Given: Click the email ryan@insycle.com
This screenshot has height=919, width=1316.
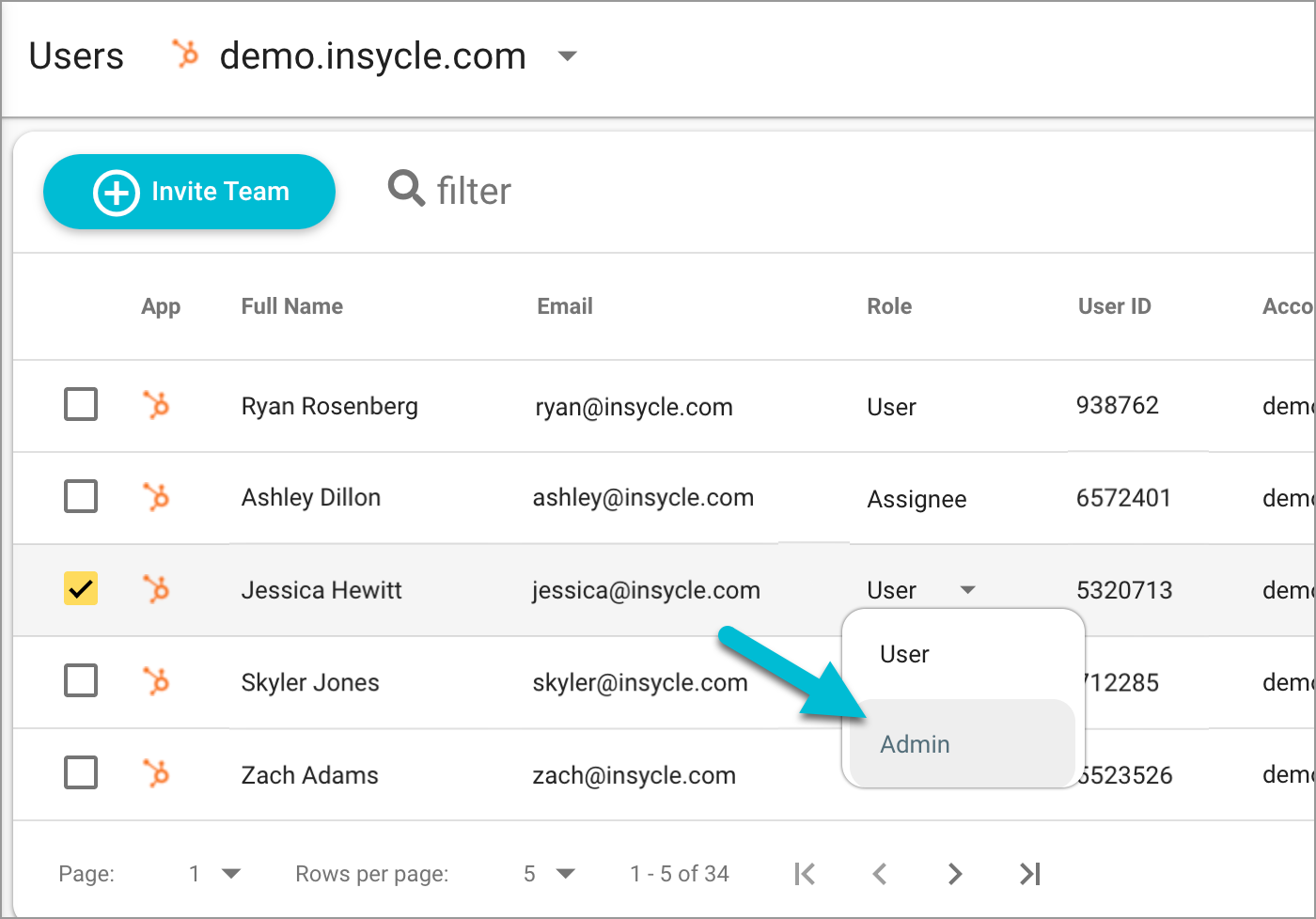Looking at the screenshot, I should click(x=634, y=407).
